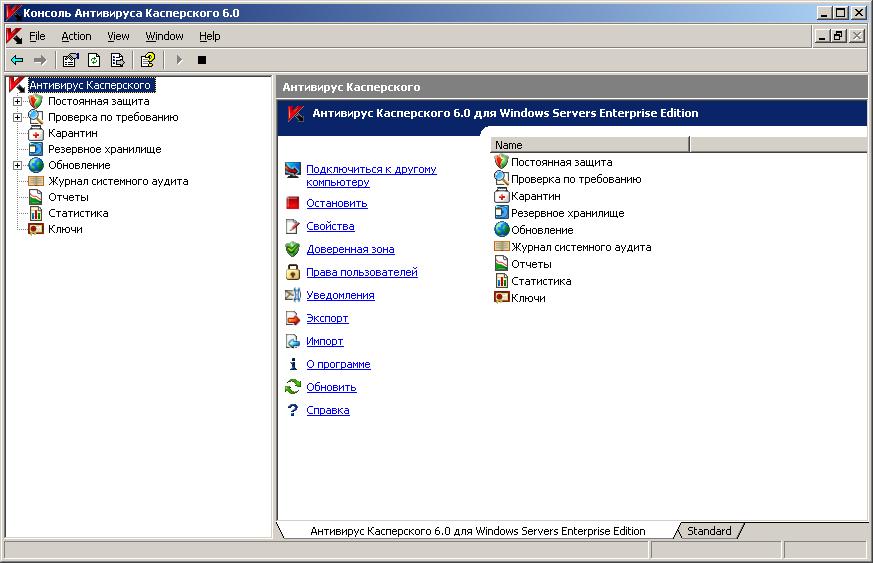The height and width of the screenshot is (563, 873).
Task: Click the Карантин icon in the left tree
Action: click(x=36, y=133)
